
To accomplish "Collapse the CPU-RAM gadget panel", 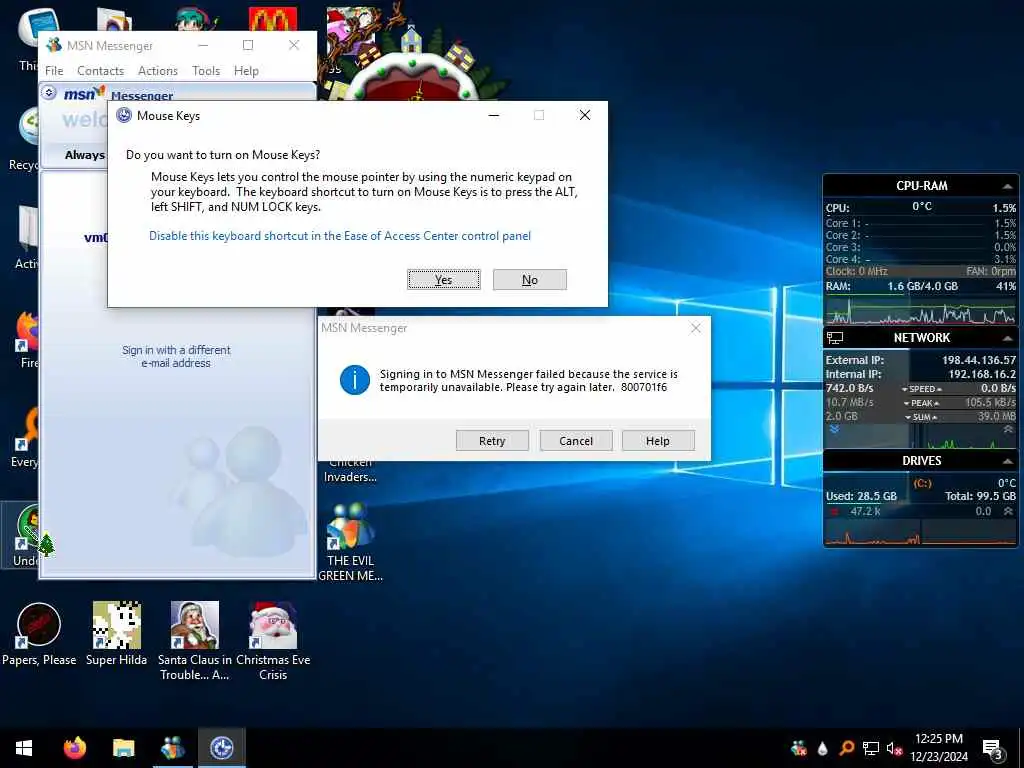I will coord(1007,186).
